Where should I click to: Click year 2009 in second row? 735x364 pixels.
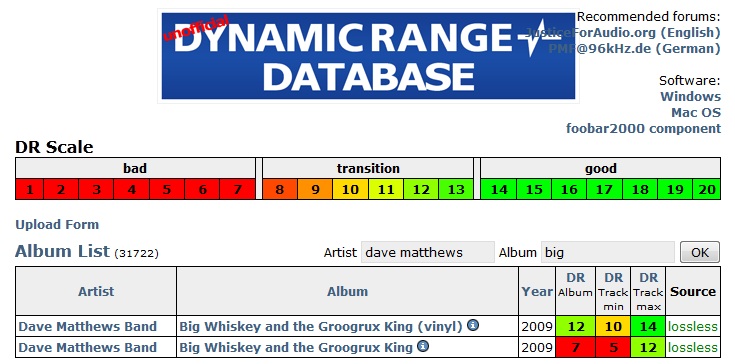(537, 348)
